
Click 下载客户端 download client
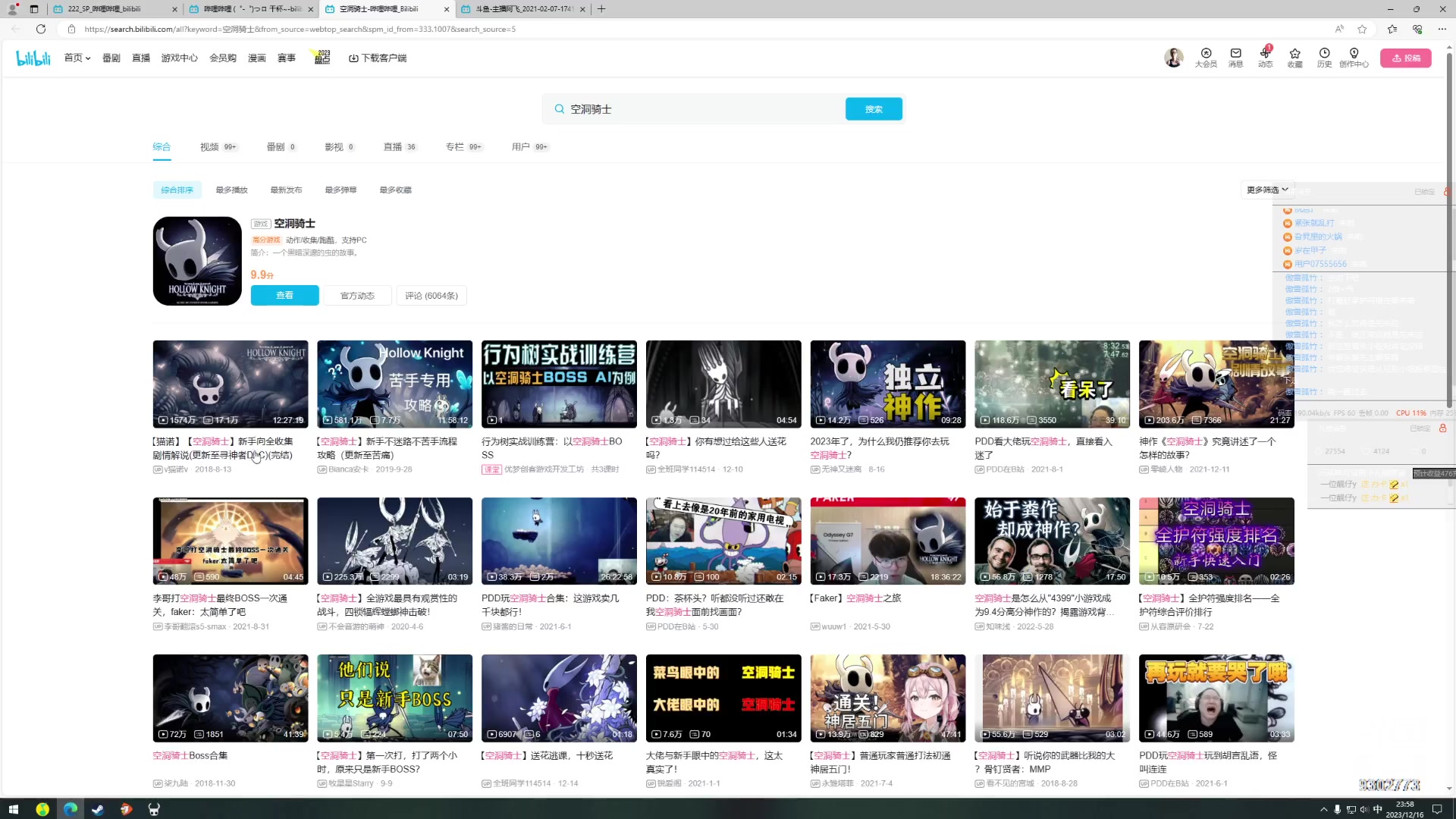click(378, 58)
